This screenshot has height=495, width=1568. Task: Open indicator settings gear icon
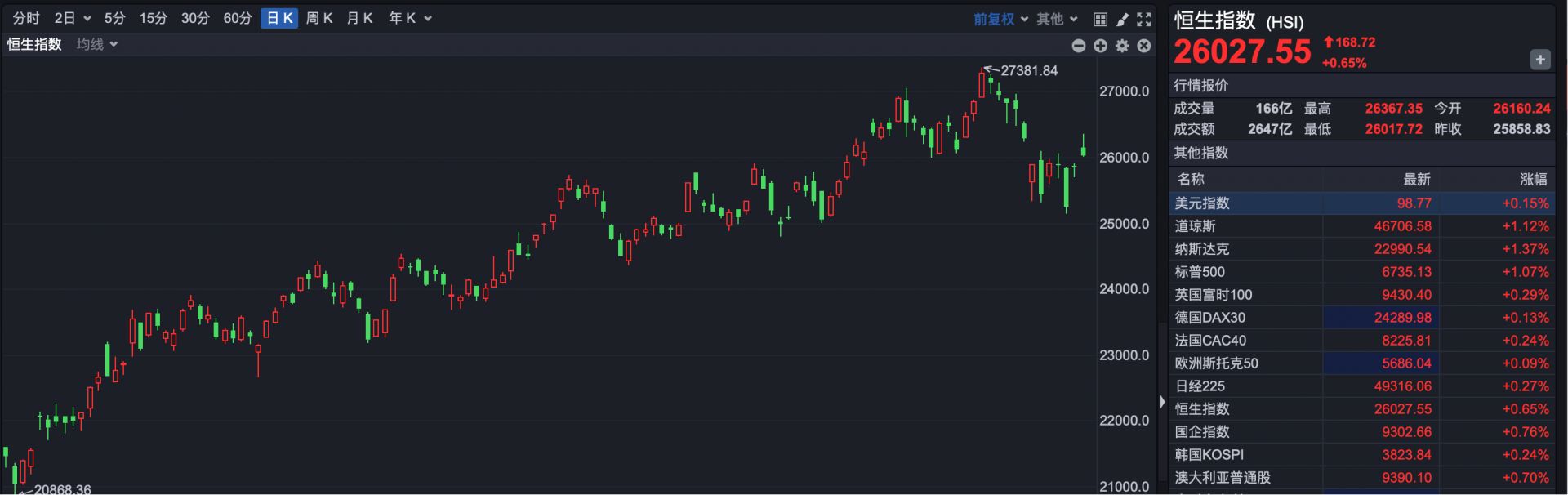(1122, 46)
